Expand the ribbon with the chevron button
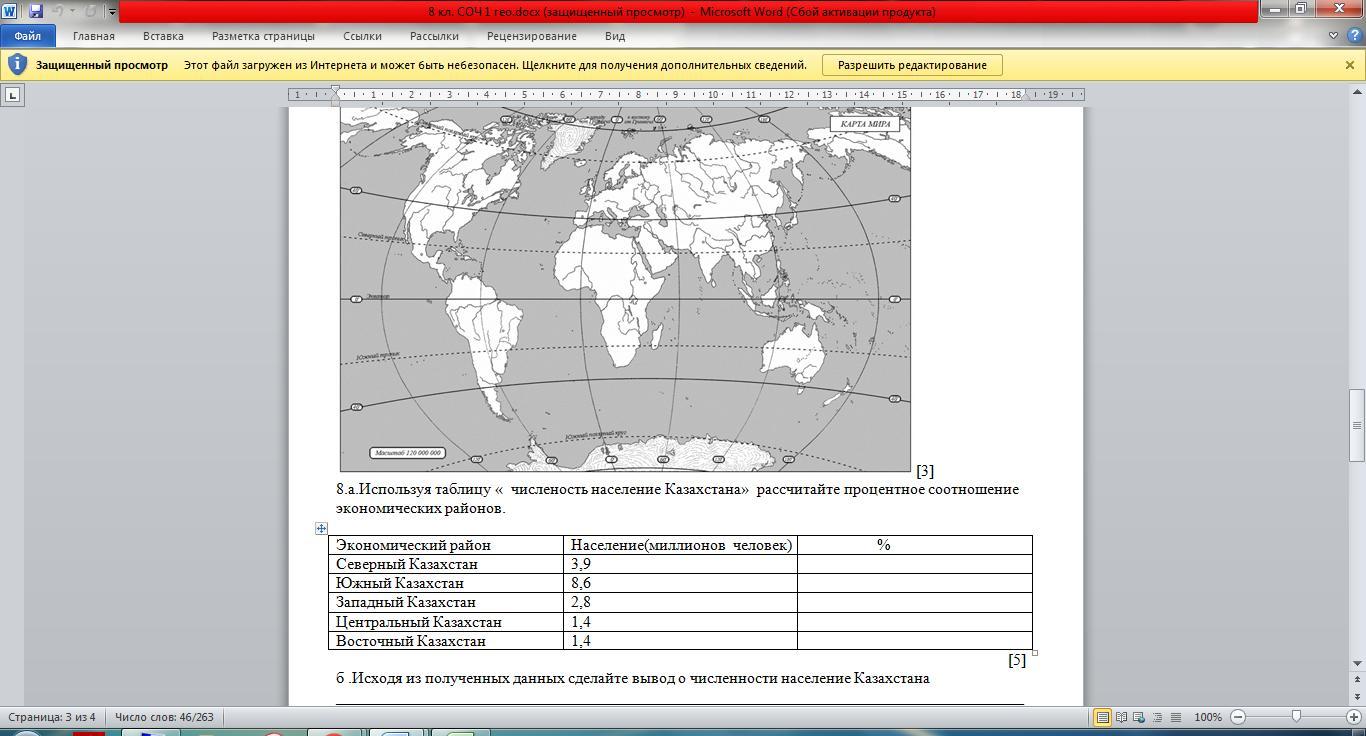Image resolution: width=1366 pixels, height=736 pixels. (x=1333, y=36)
